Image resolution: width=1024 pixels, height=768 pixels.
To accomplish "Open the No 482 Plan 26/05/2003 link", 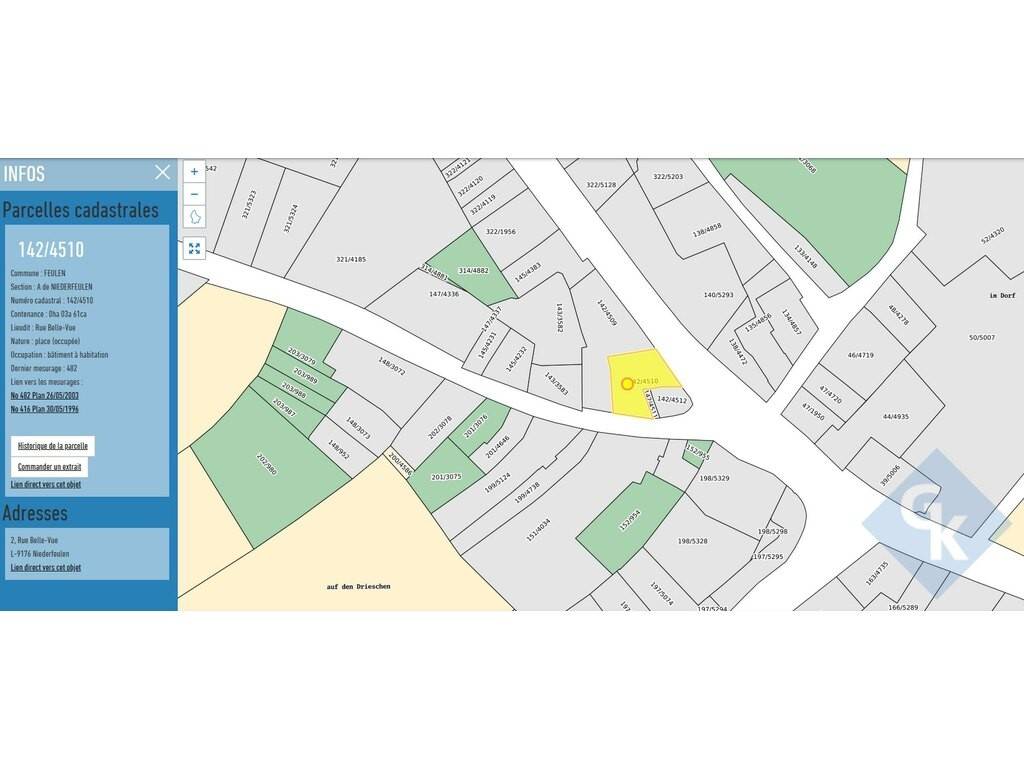I will point(45,395).
